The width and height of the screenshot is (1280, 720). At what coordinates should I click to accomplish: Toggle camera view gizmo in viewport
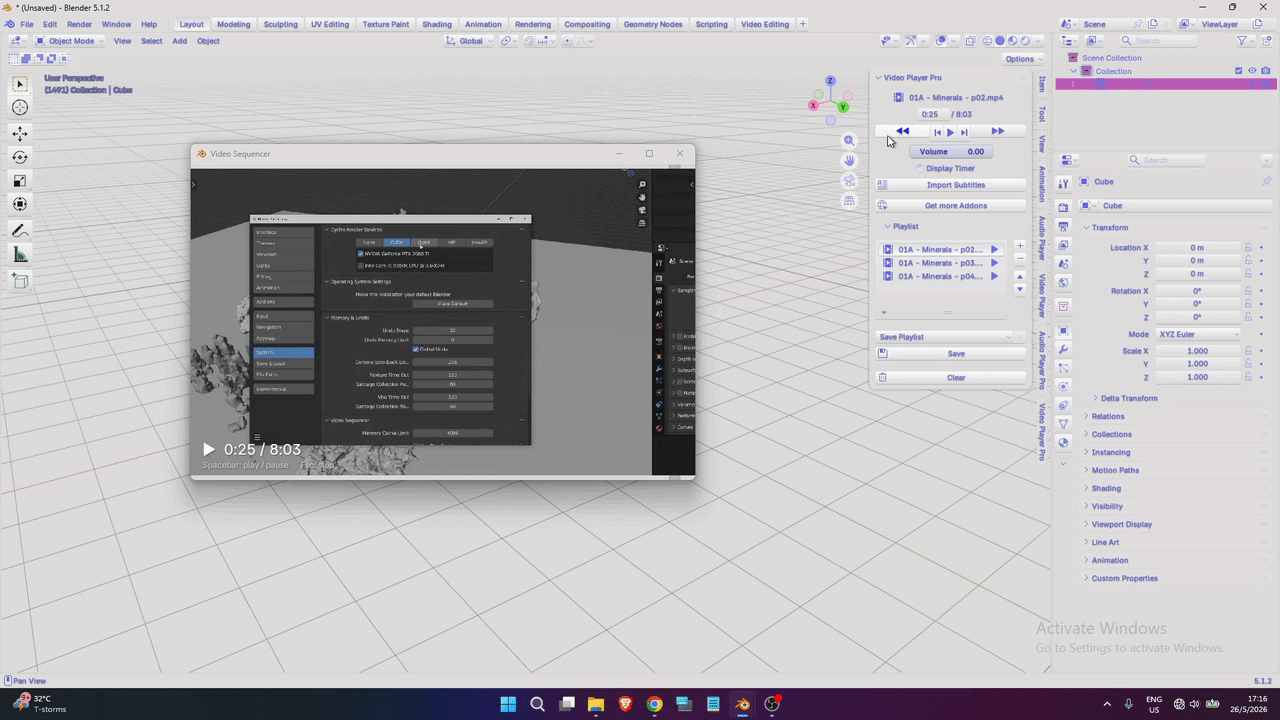point(849,181)
